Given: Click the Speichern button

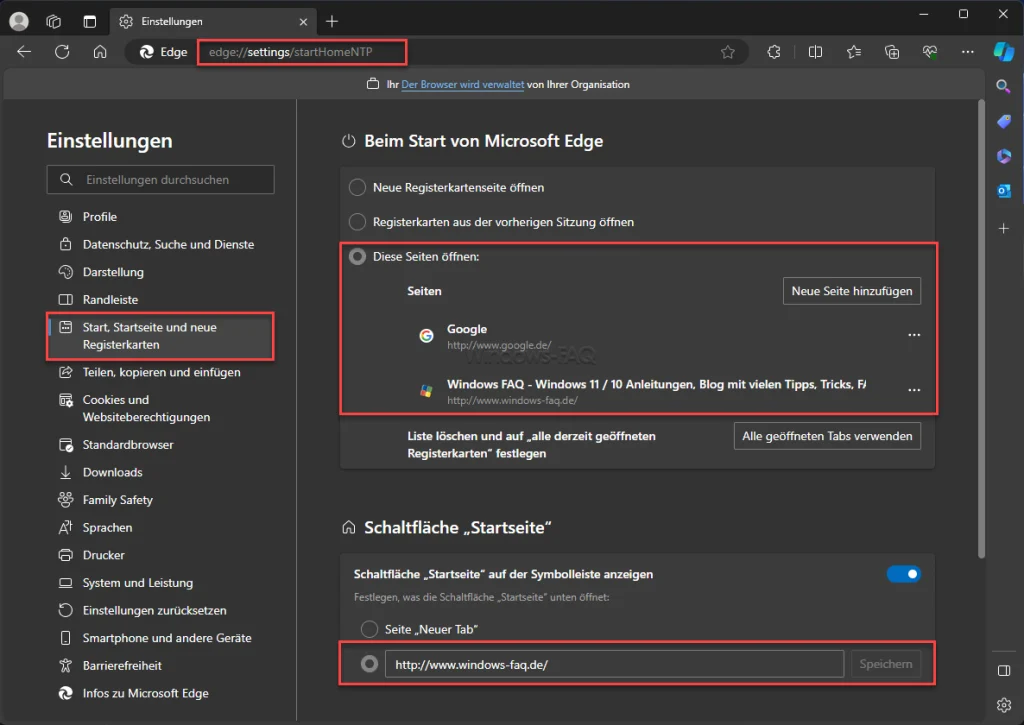Looking at the screenshot, I should [x=886, y=664].
